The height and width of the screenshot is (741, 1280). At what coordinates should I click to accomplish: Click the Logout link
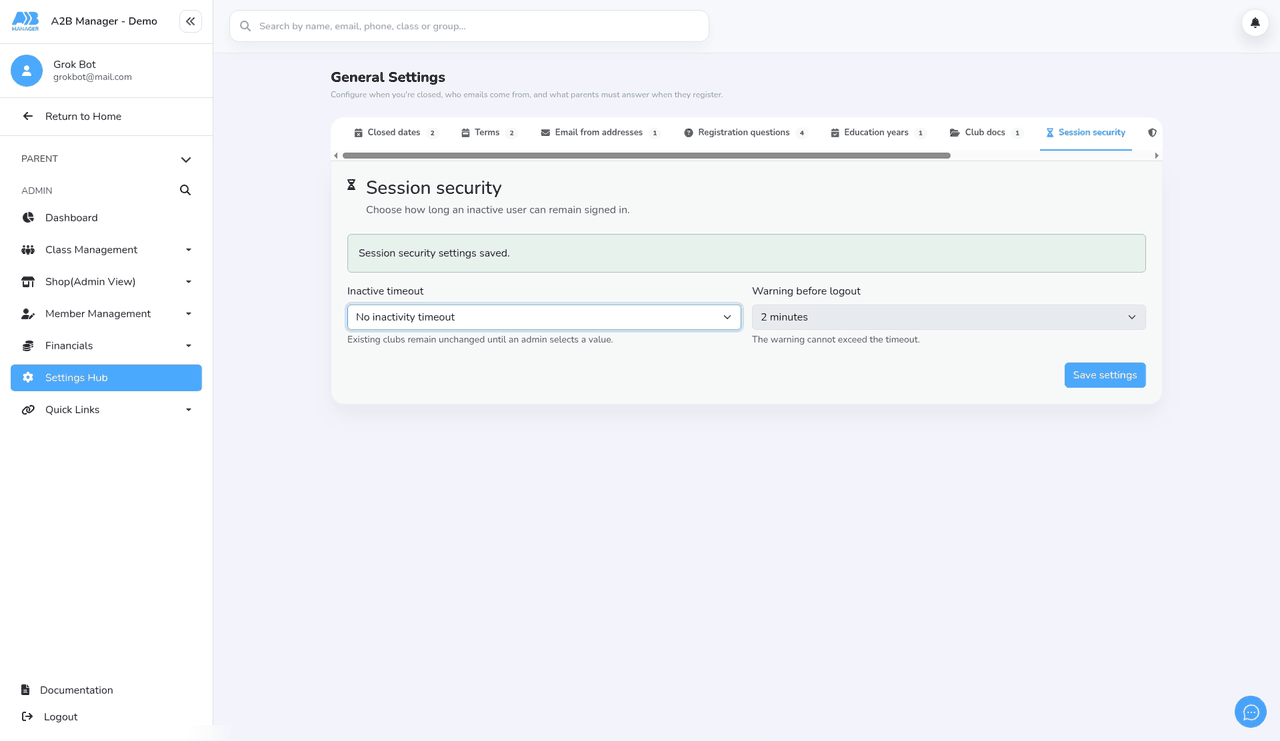click(x=60, y=717)
